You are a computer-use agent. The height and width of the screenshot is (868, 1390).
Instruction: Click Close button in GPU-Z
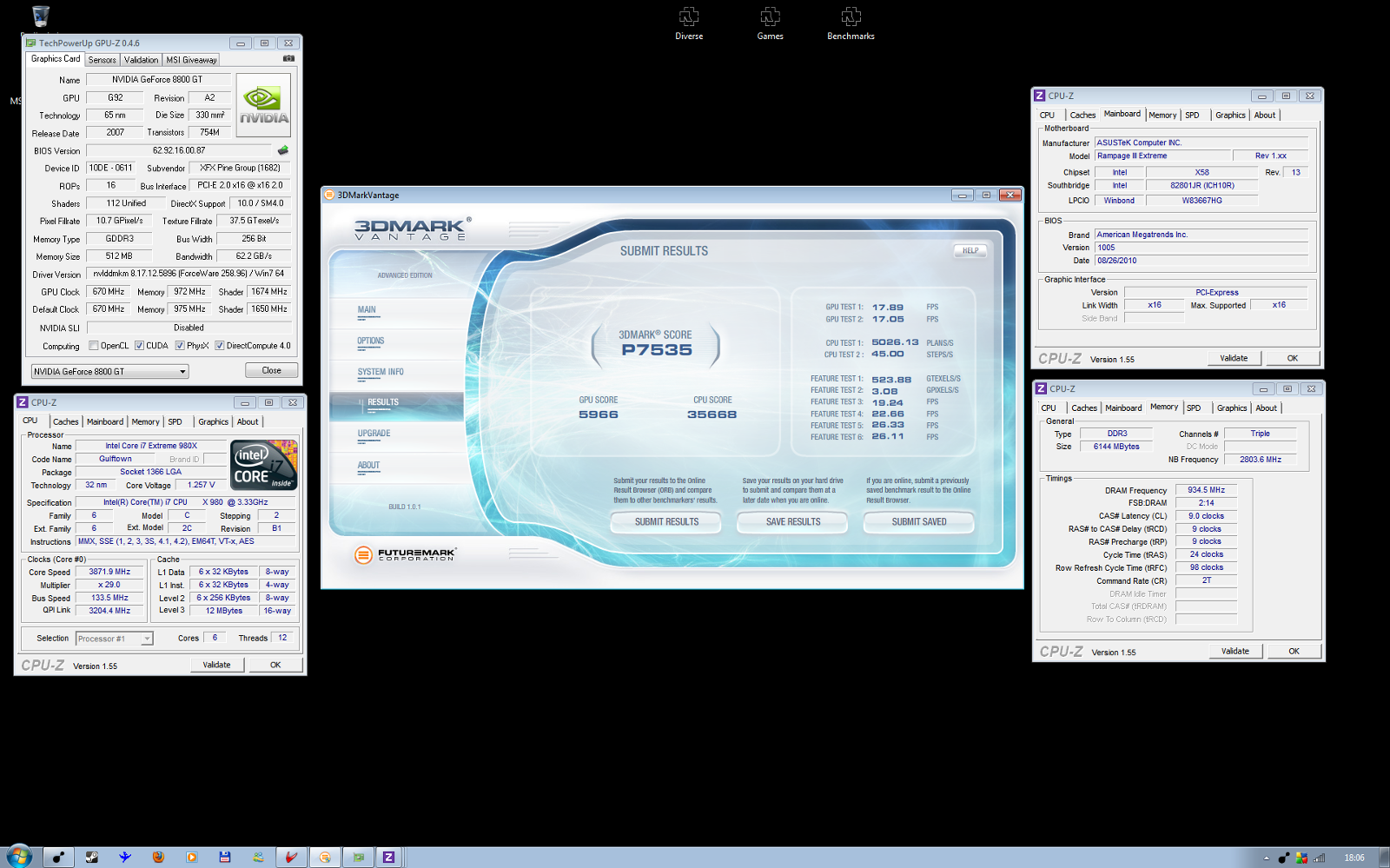point(271,370)
